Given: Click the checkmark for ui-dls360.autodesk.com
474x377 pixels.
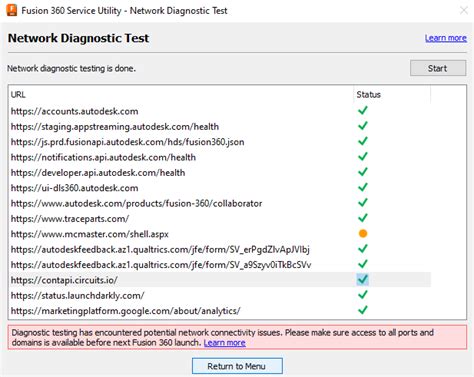Looking at the screenshot, I should [363, 187].
